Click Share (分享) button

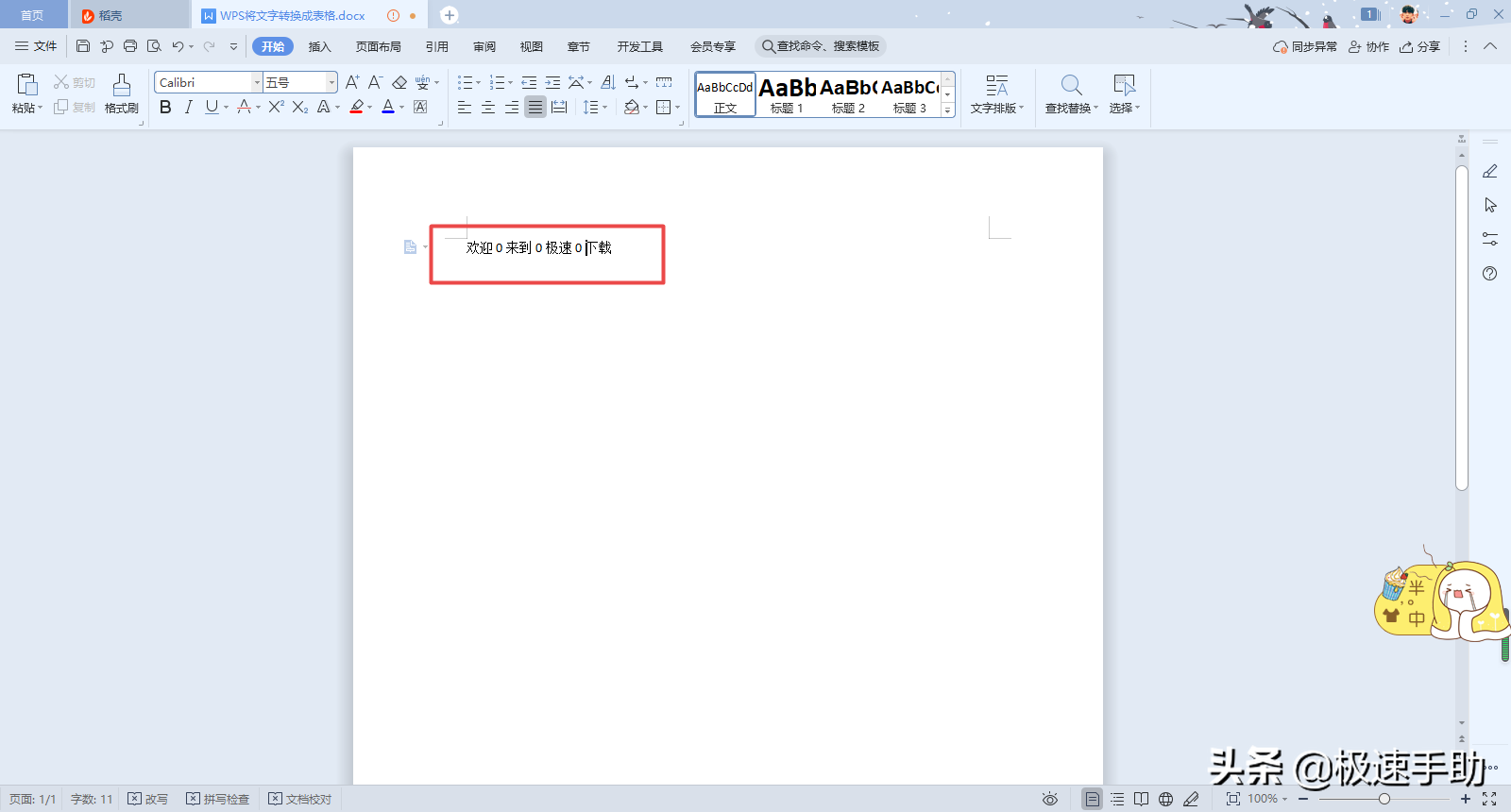pos(1419,46)
